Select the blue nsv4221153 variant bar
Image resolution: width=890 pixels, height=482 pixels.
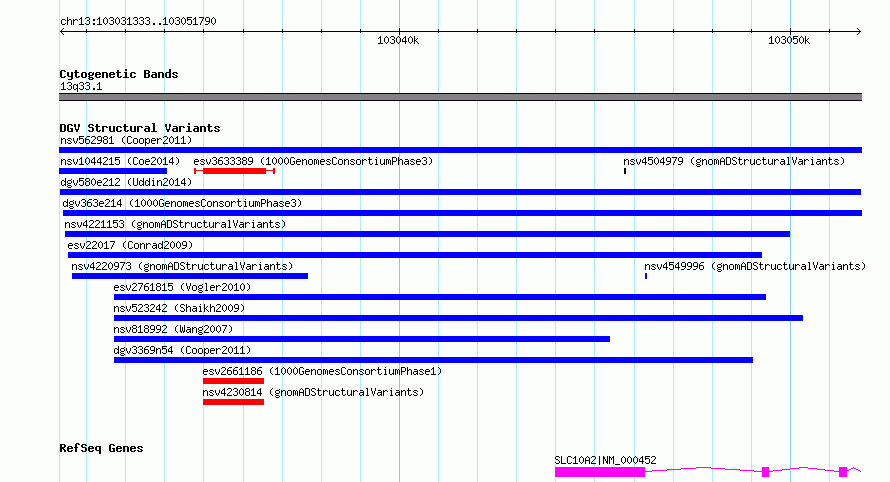[x=427, y=234]
